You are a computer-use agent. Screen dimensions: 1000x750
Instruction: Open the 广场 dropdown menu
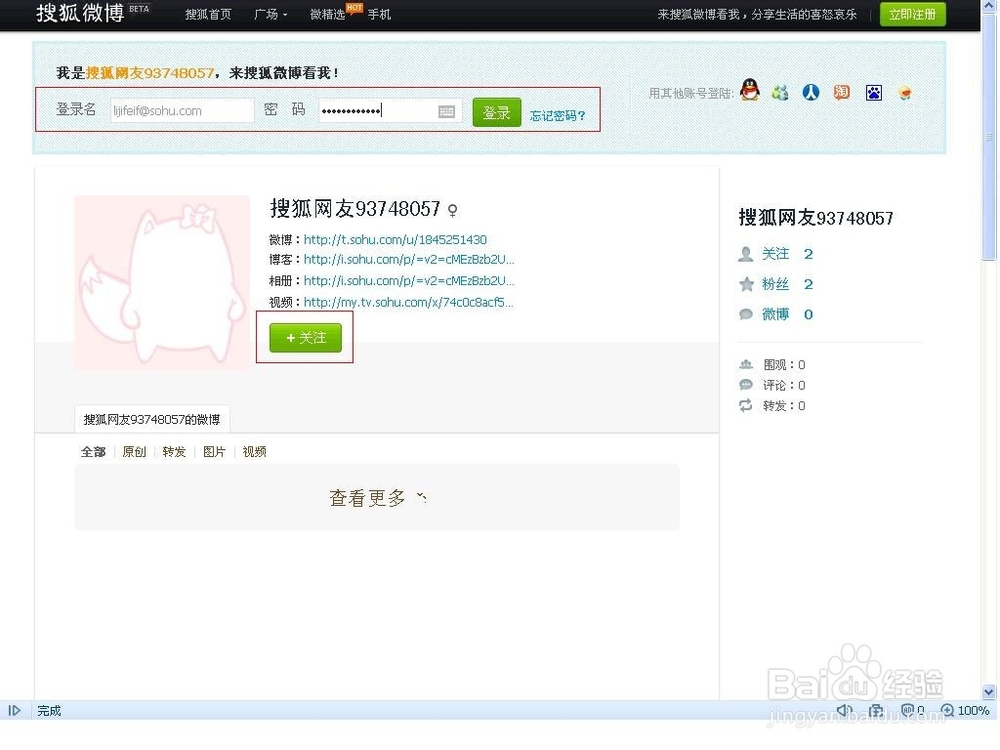click(270, 14)
